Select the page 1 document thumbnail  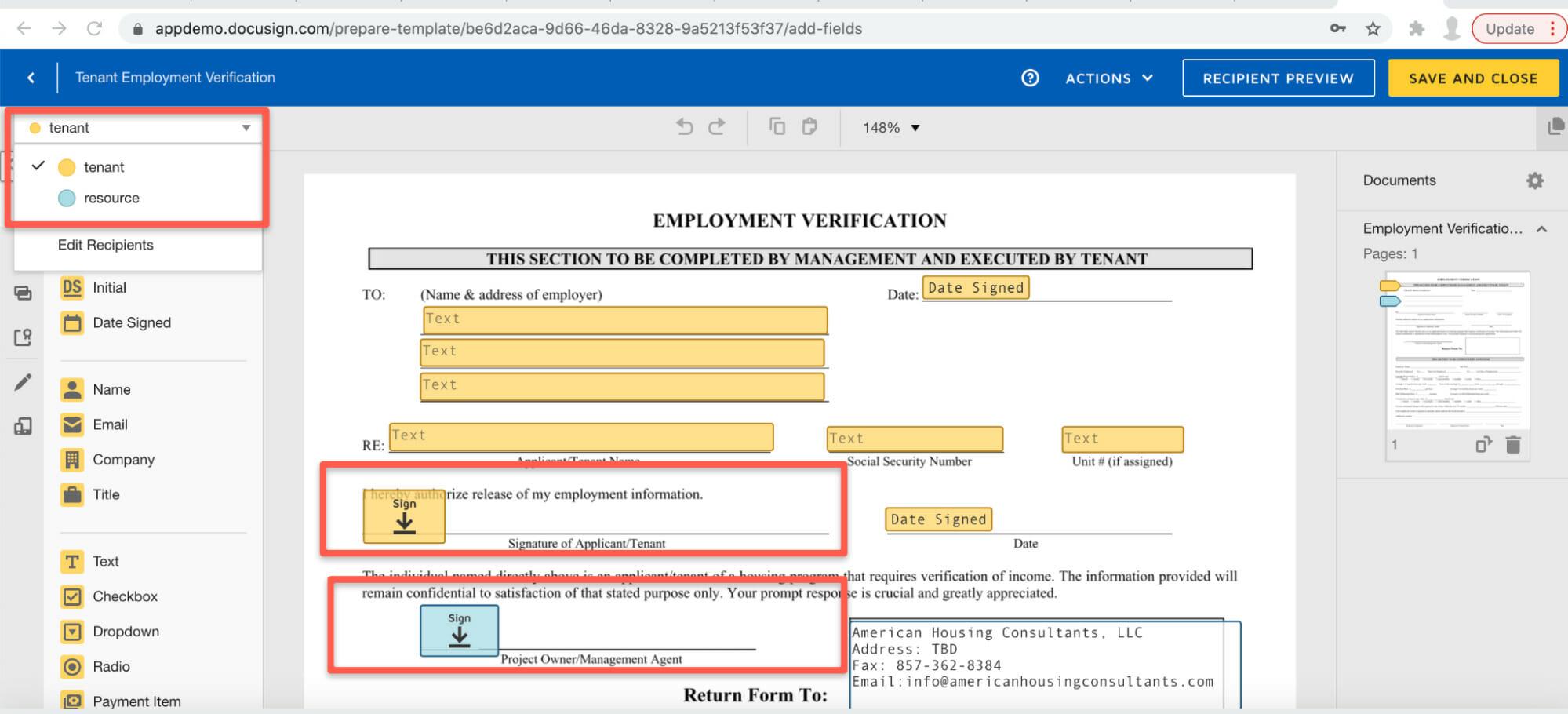tap(1457, 353)
